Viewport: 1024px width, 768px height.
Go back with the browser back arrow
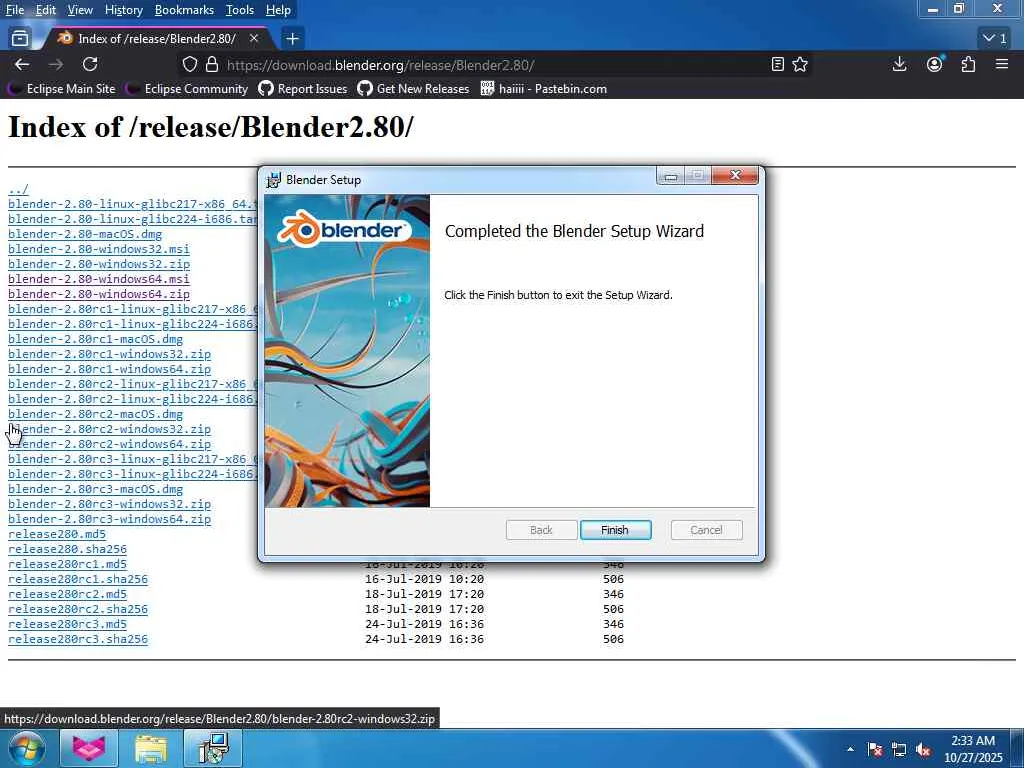tap(22, 64)
